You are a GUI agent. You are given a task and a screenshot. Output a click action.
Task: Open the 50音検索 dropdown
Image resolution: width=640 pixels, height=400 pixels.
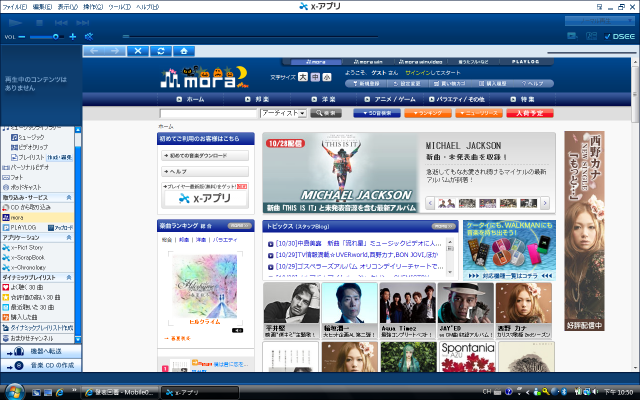tap(376, 113)
